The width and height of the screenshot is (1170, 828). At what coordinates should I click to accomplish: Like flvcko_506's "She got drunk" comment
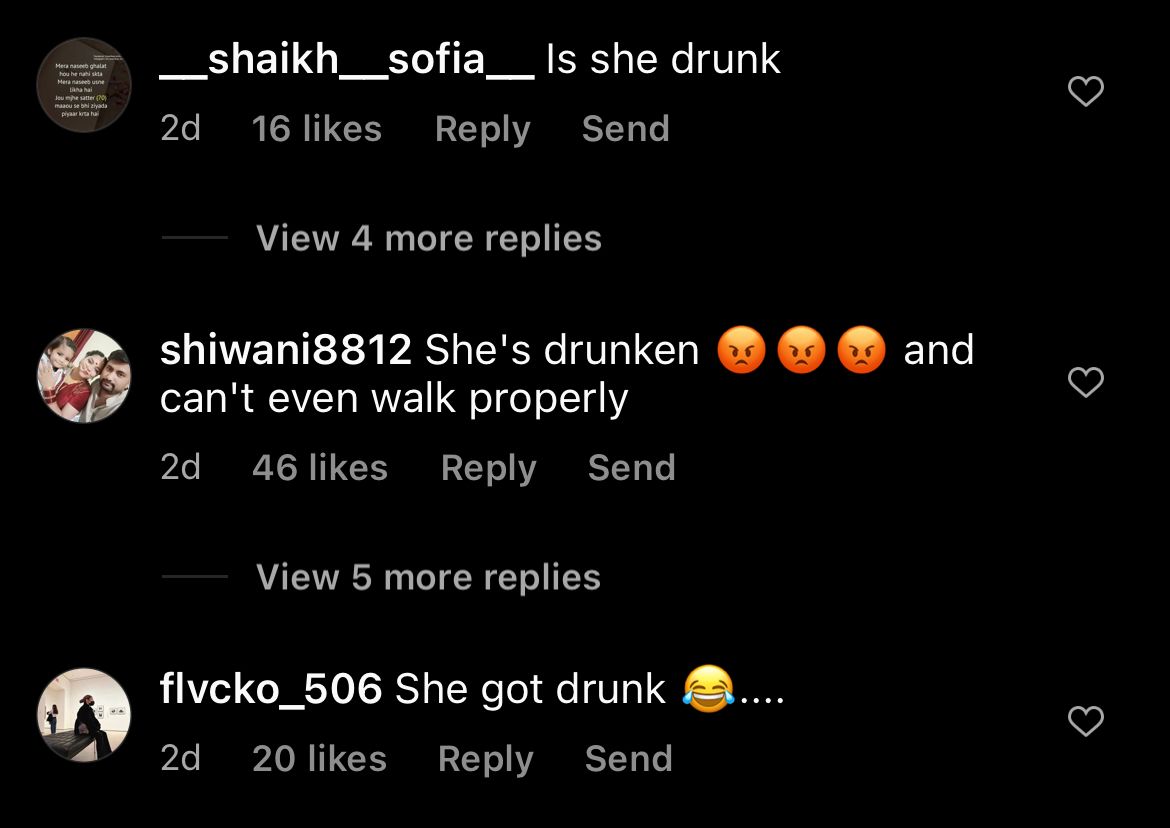point(1086,721)
